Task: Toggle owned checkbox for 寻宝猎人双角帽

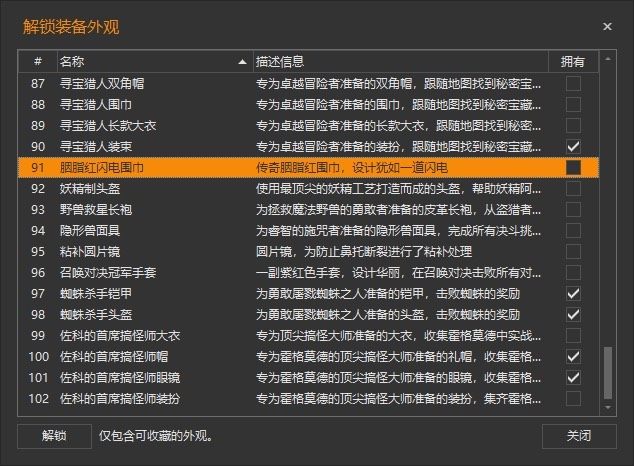Action: coord(573,84)
